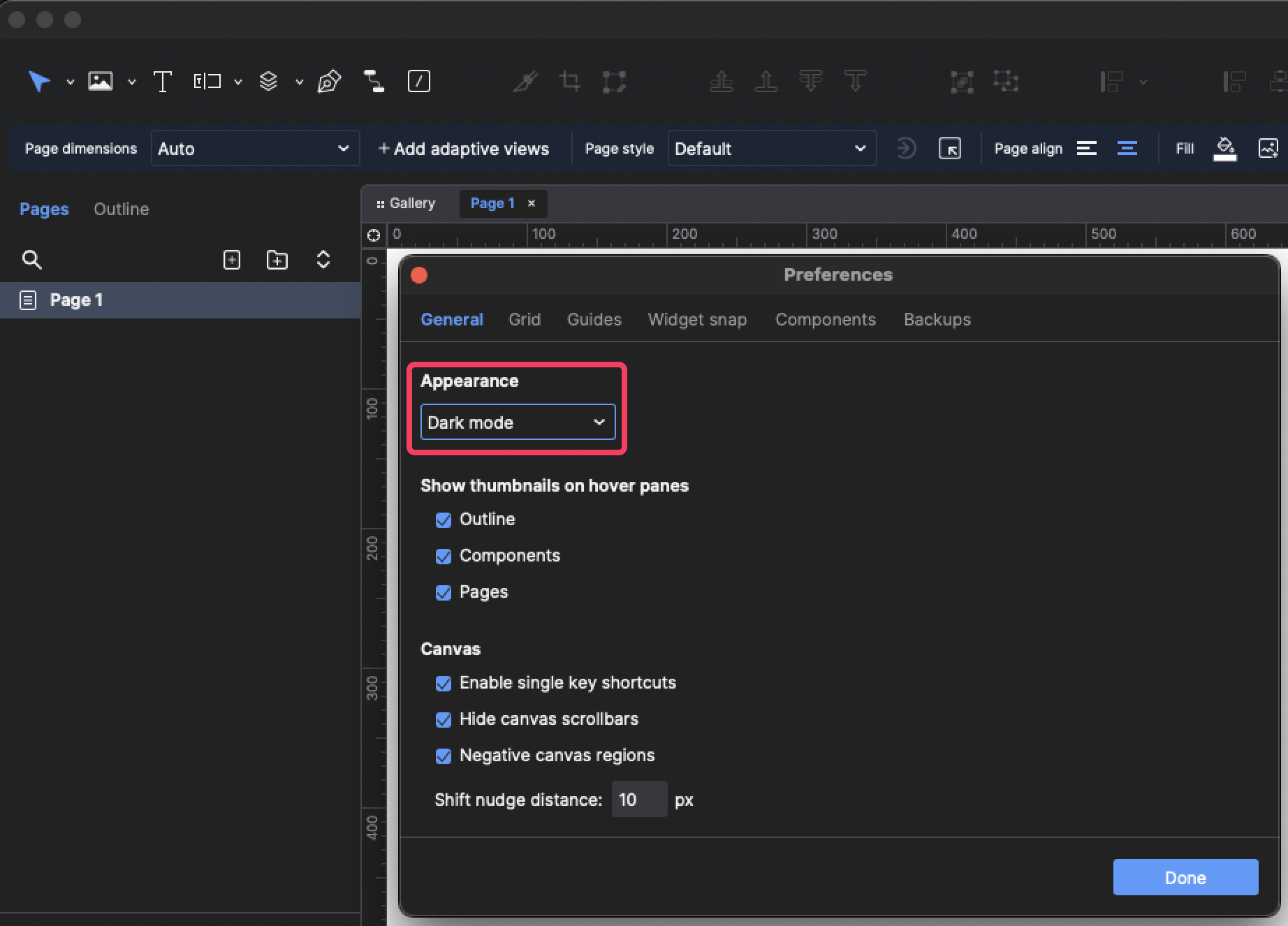Open the Grid preferences tab
The width and height of the screenshot is (1288, 926).
tap(525, 319)
